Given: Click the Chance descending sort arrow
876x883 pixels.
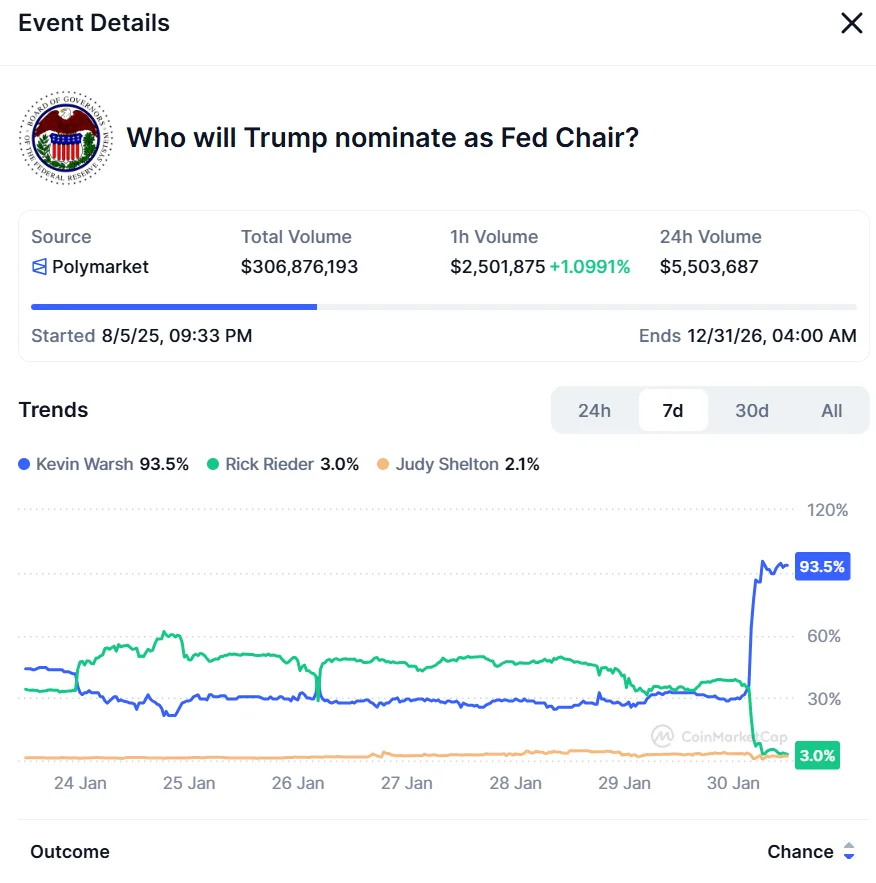Looking at the screenshot, I should click(x=850, y=857).
